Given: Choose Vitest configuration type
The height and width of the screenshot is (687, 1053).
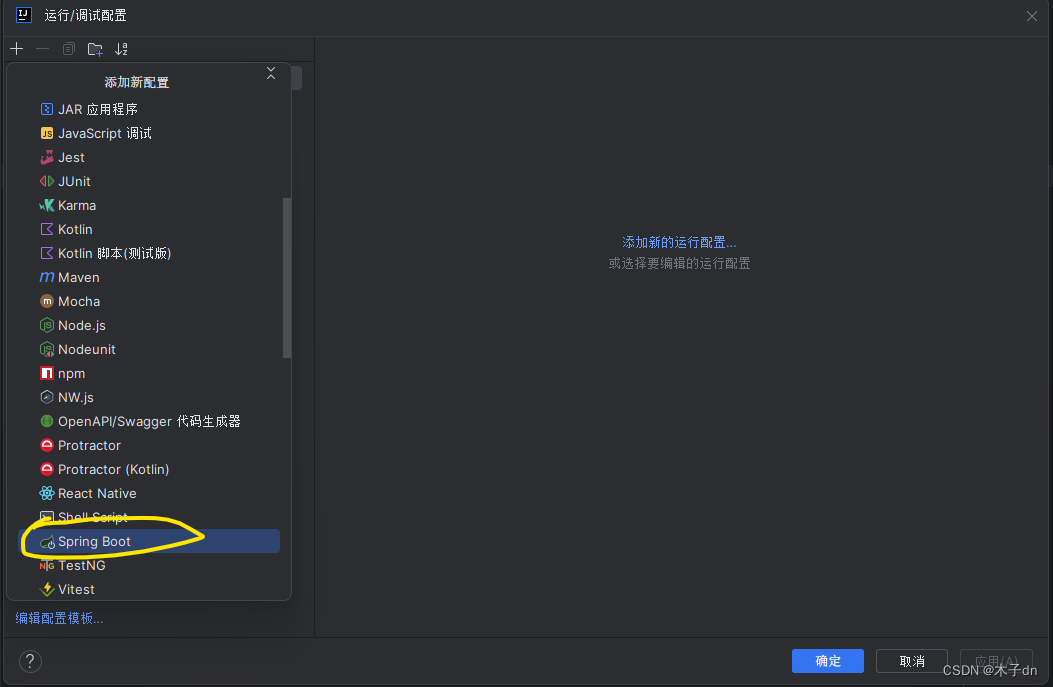Looking at the screenshot, I should click(148, 590).
